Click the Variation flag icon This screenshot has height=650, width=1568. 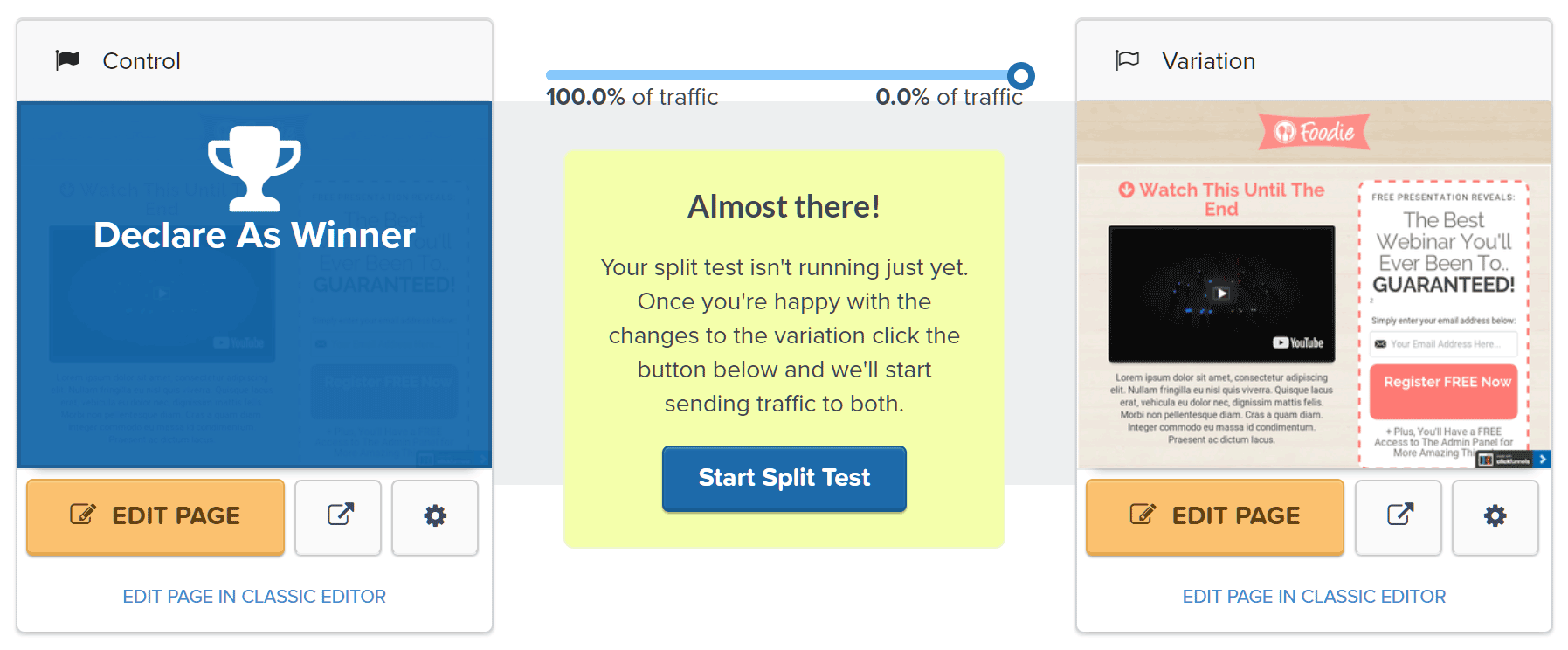point(1127,60)
